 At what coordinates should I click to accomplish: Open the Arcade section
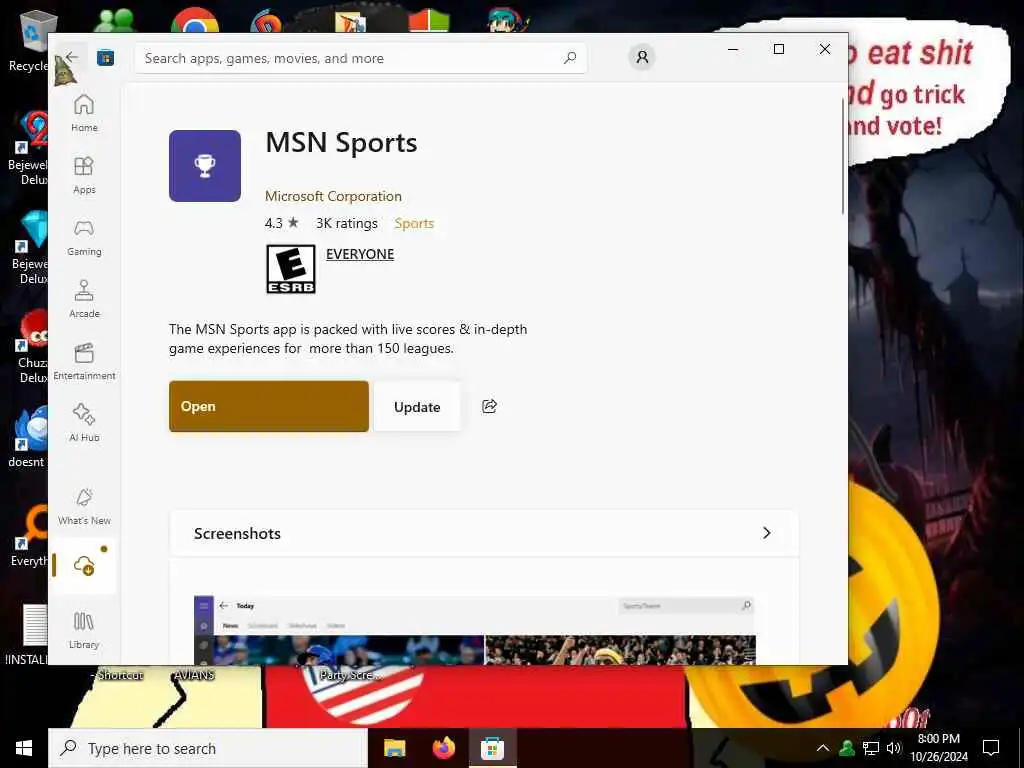pos(84,299)
